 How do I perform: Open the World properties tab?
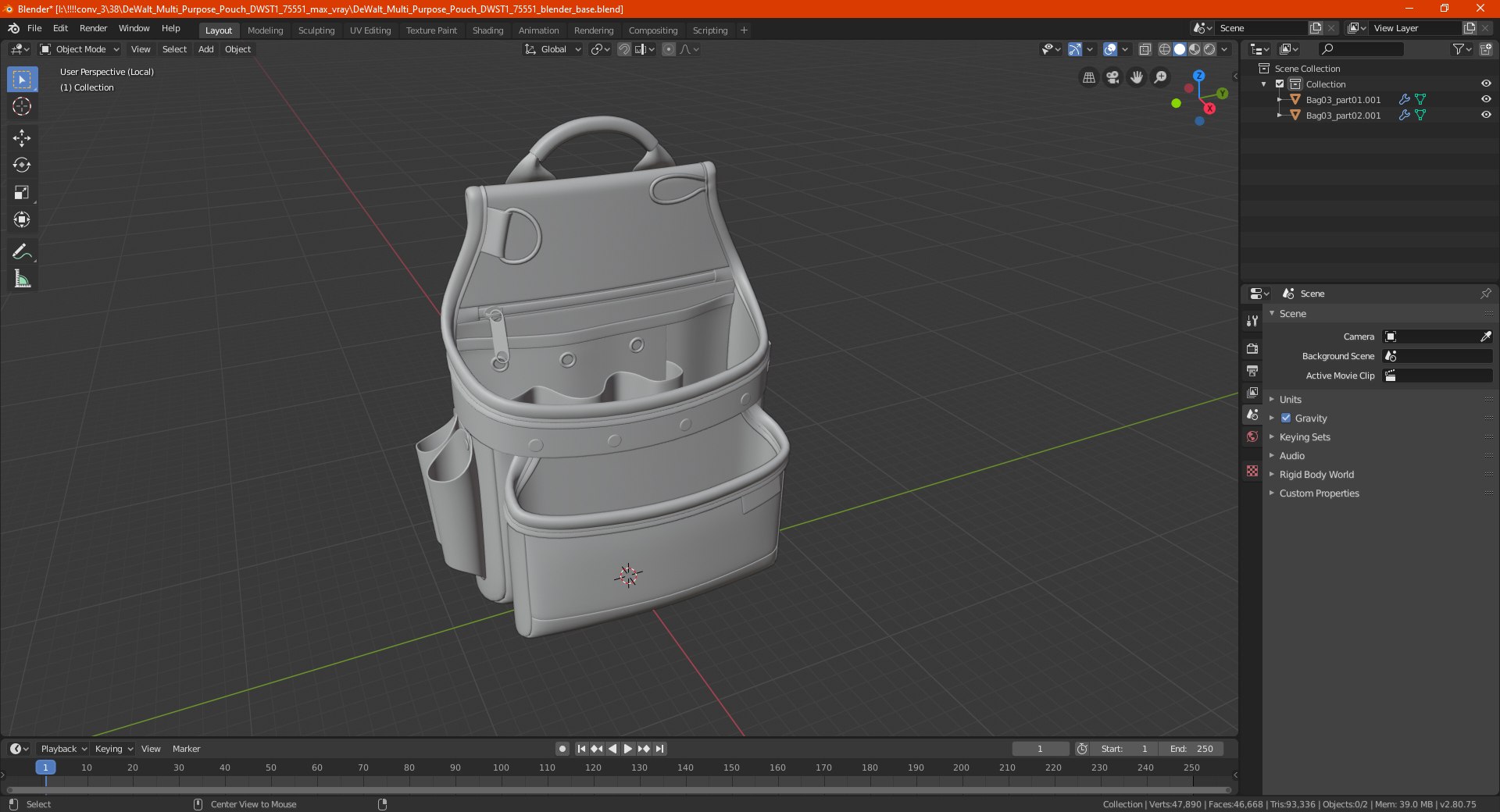click(1252, 436)
